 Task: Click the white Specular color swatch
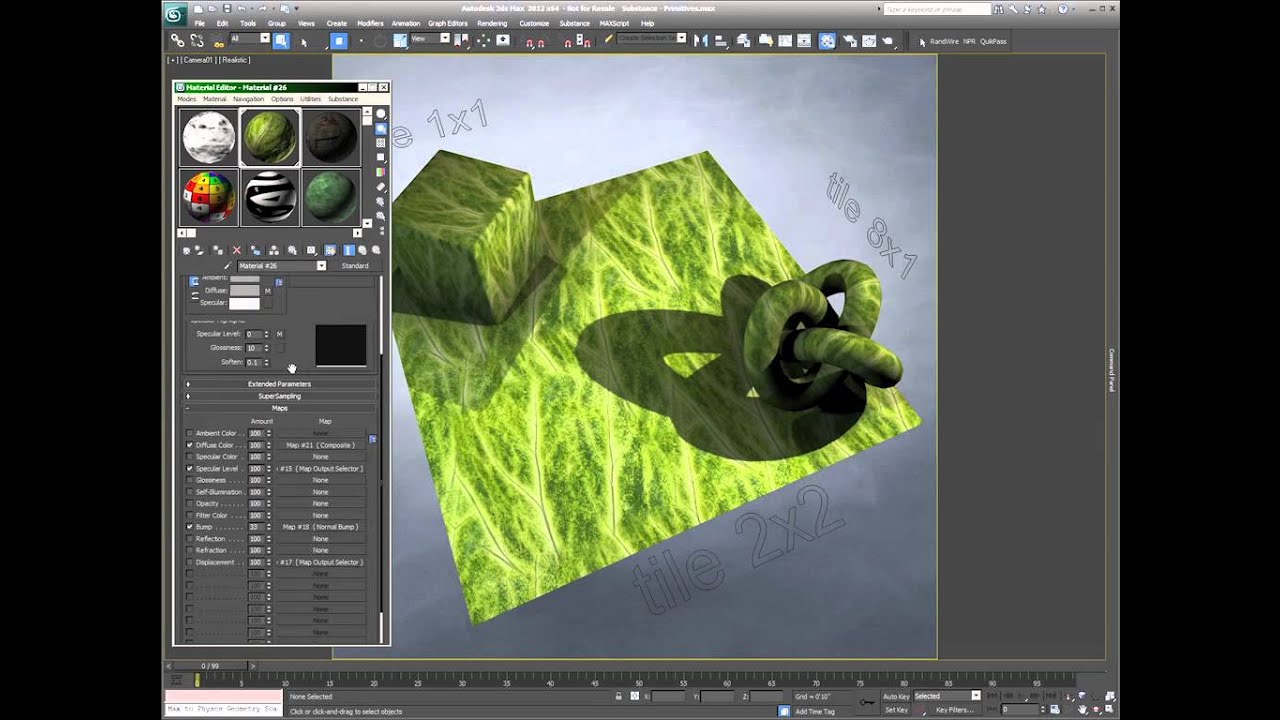point(245,303)
